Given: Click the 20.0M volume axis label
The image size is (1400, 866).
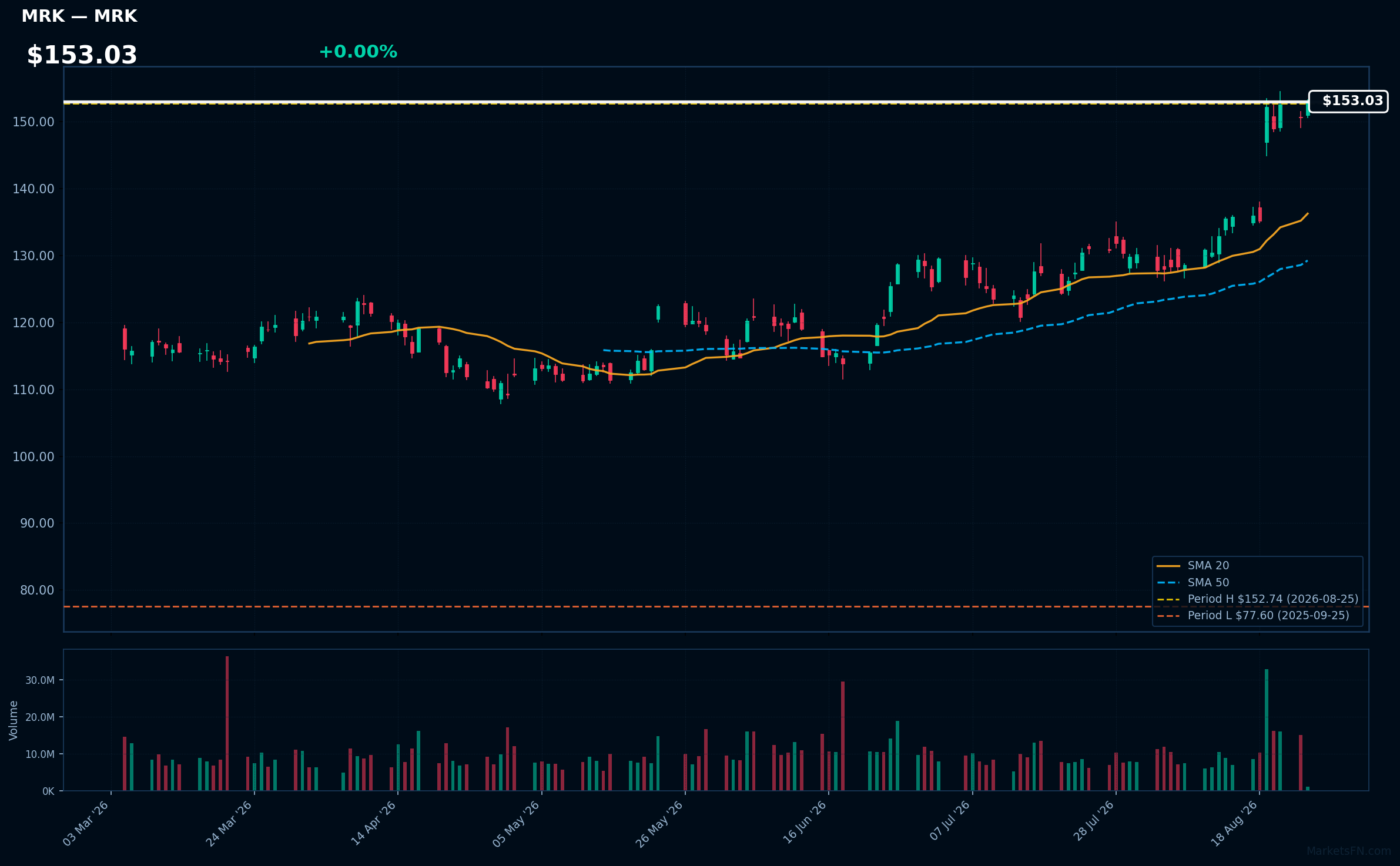Looking at the screenshot, I should [x=39, y=717].
